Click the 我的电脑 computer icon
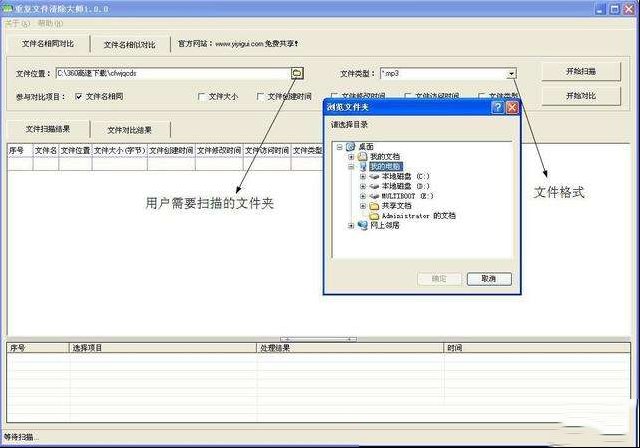Viewport: 640px width, 448px height. [362, 166]
